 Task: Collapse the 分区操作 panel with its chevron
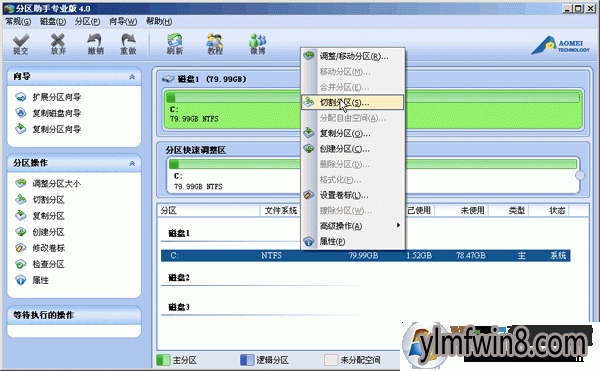pos(132,163)
